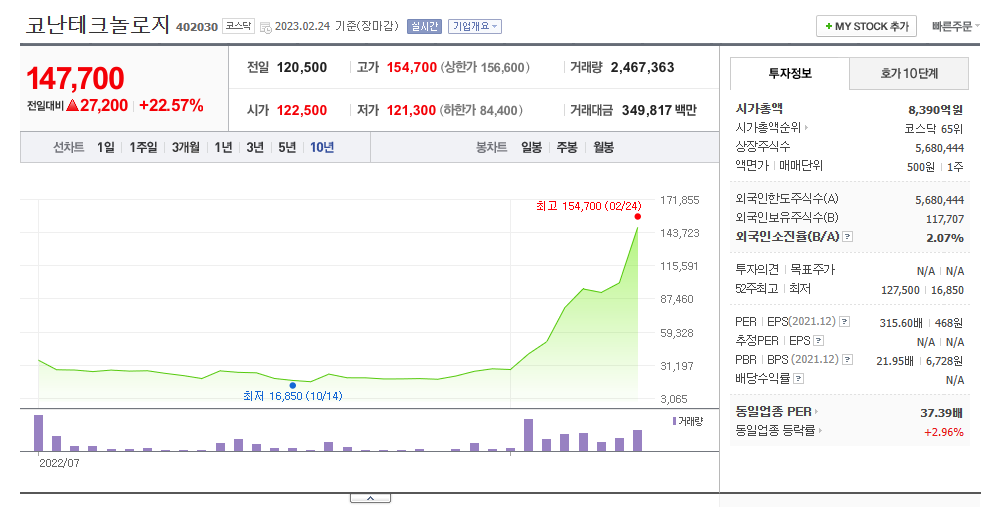Click the +2.96% sector change value
The image size is (989, 507).
click(944, 432)
